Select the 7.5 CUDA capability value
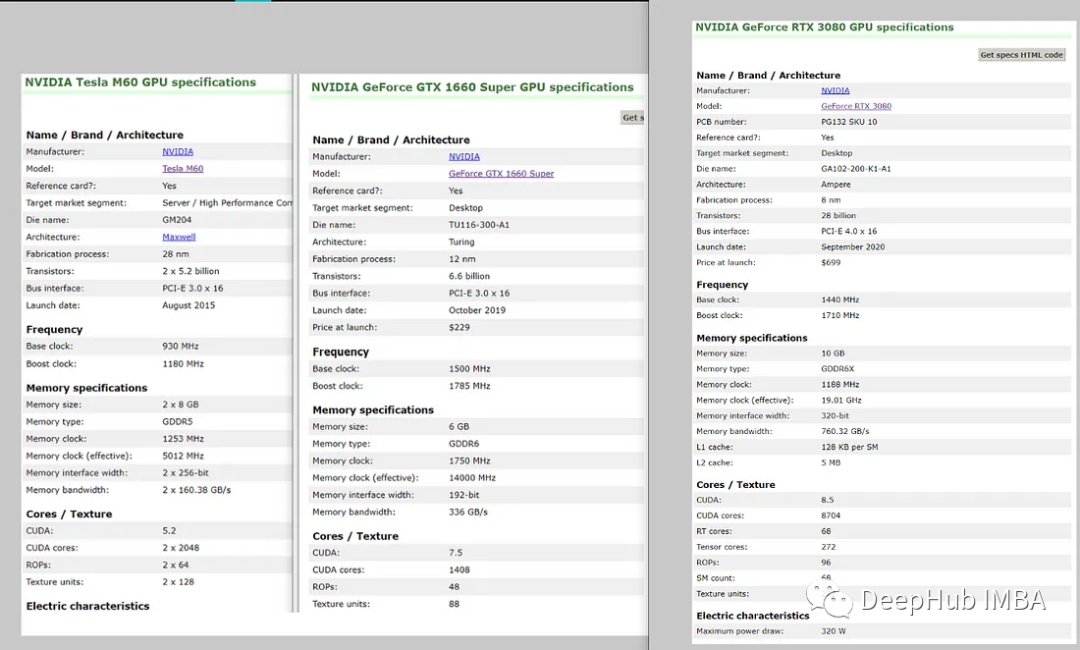Image resolution: width=1080 pixels, height=650 pixels. pos(456,553)
